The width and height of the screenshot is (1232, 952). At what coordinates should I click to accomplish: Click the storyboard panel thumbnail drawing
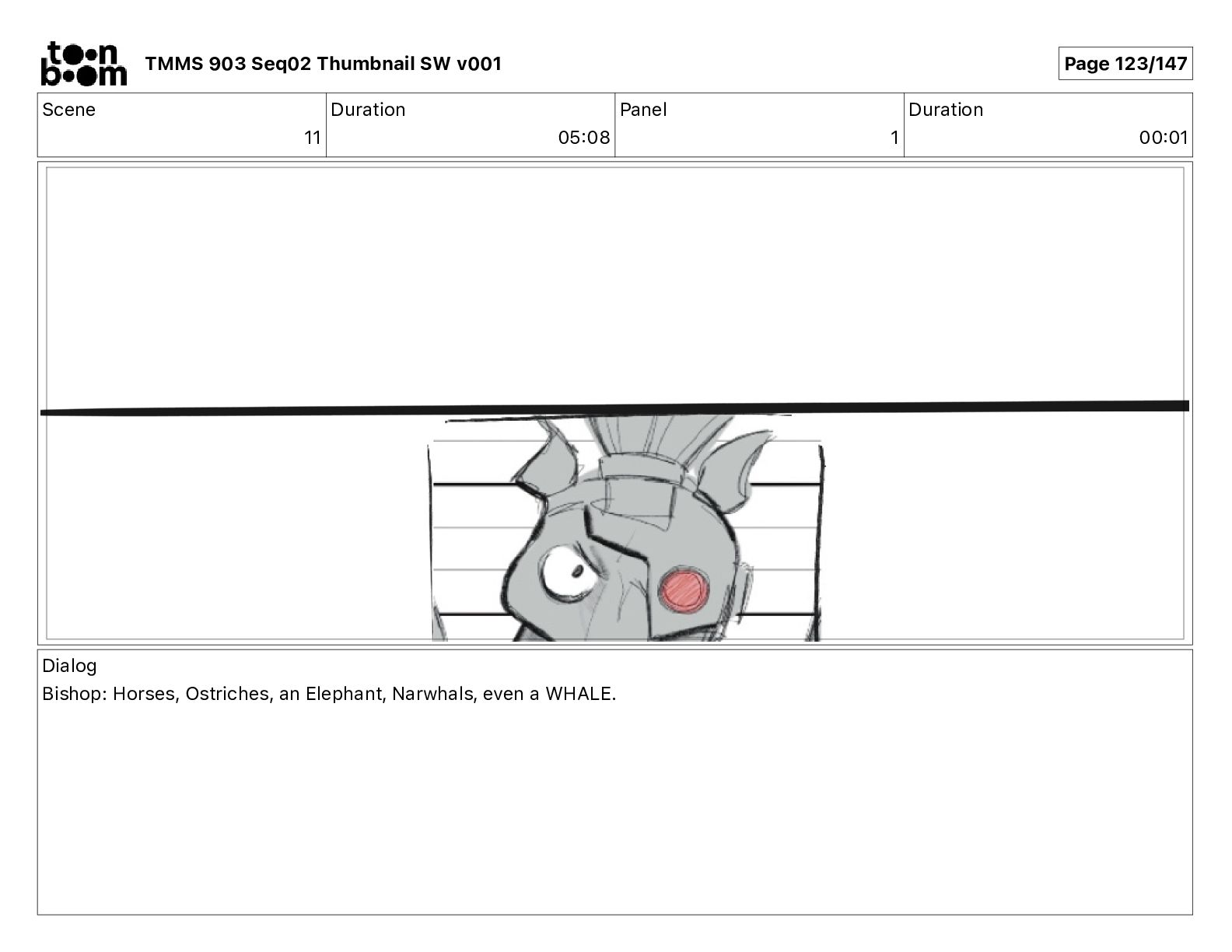[614, 404]
